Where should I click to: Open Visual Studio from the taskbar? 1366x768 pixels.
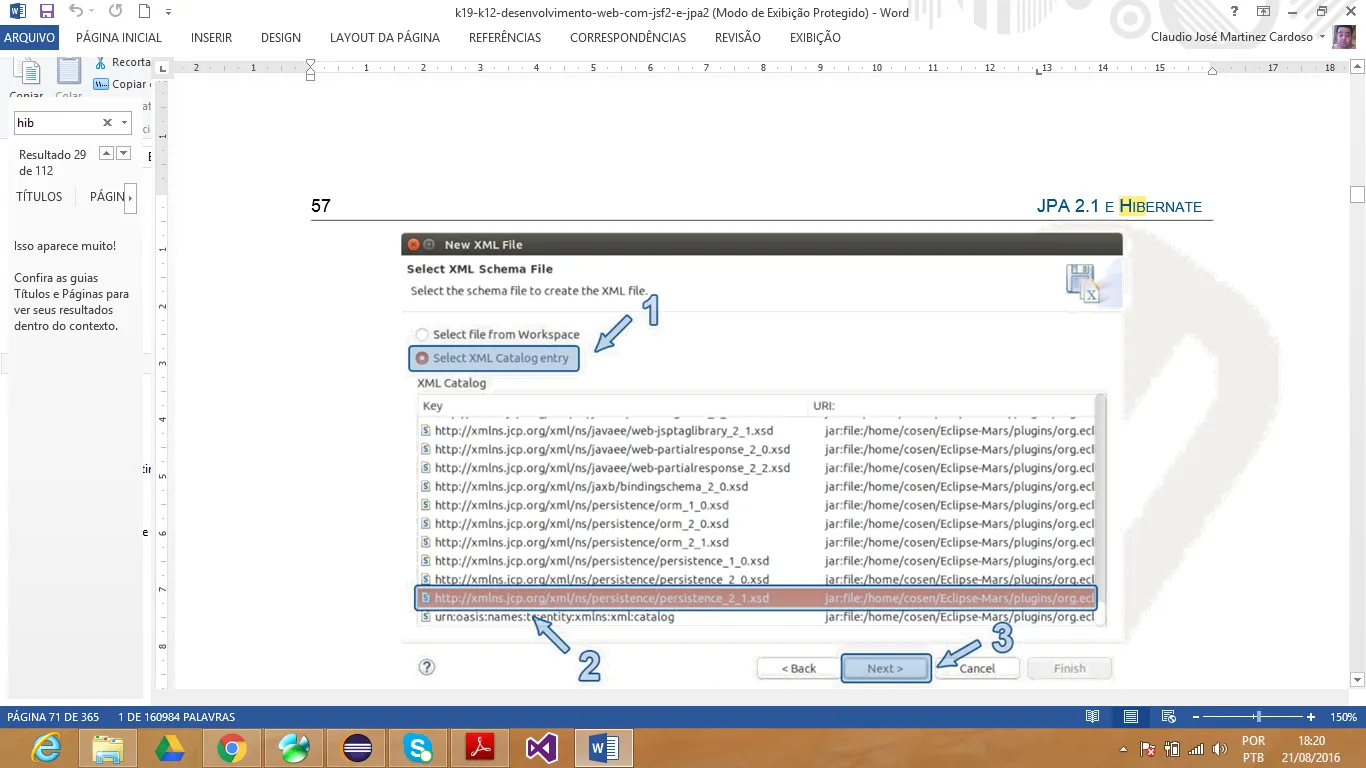click(542, 748)
